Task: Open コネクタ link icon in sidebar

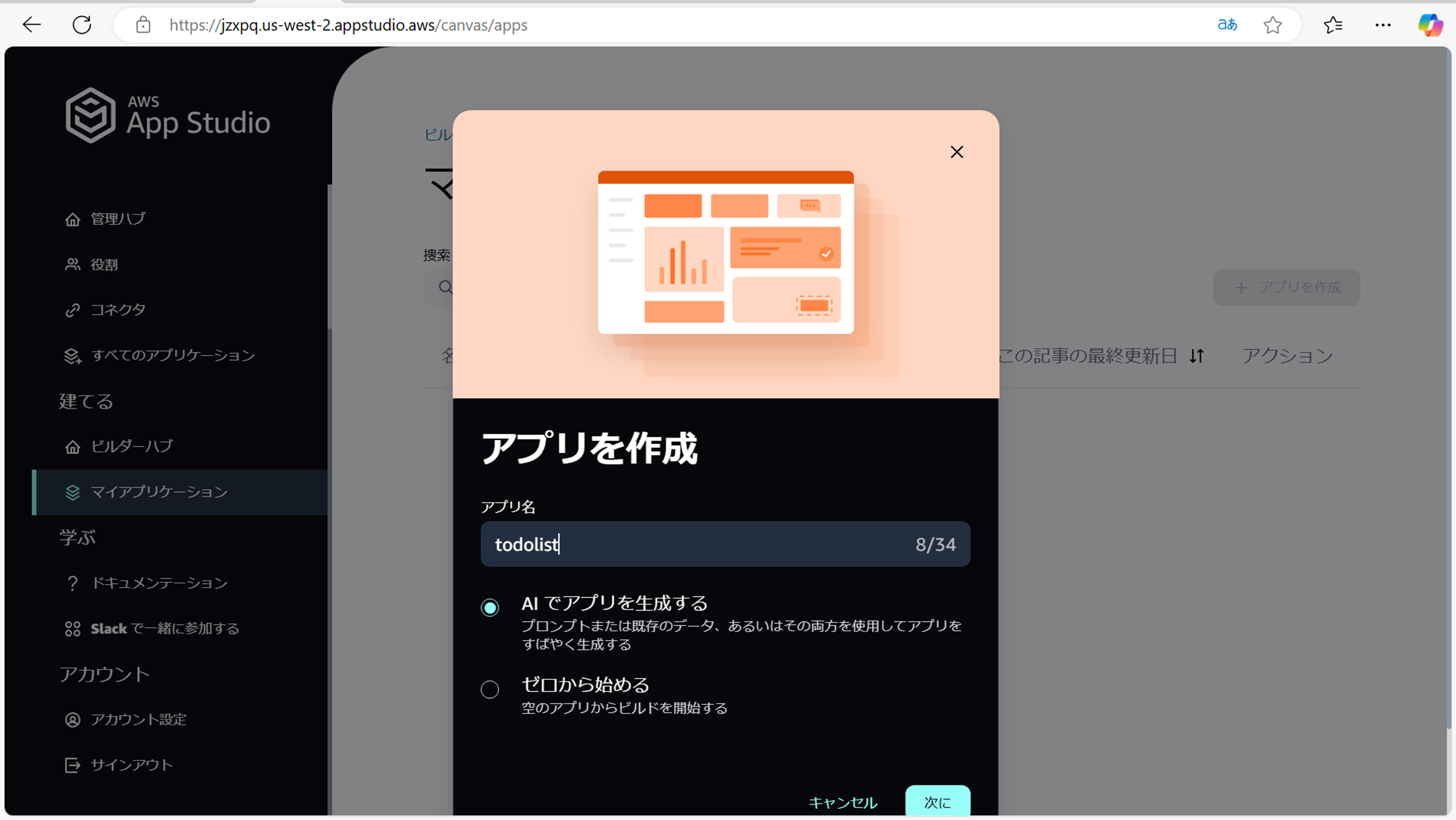Action: 72,310
